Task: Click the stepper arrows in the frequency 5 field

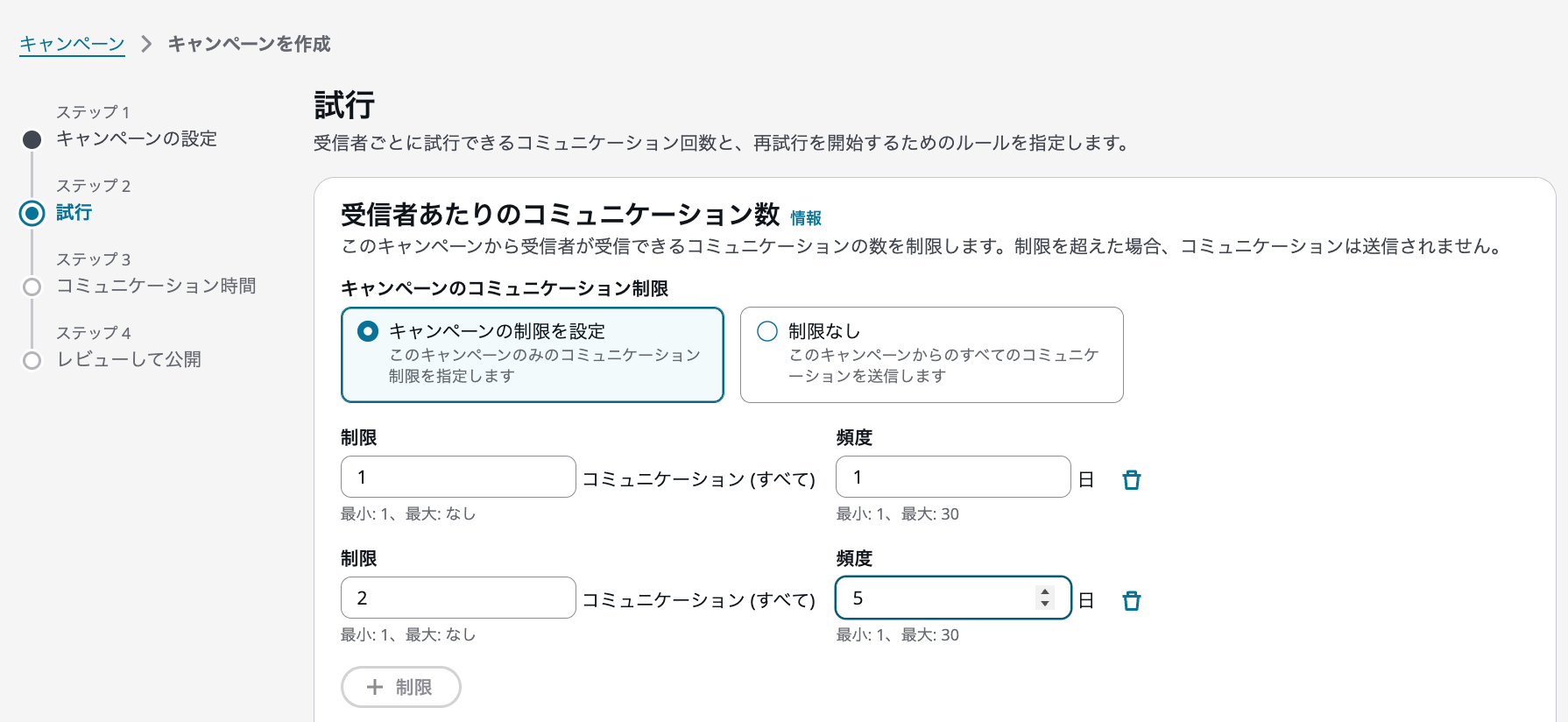Action: [1044, 598]
